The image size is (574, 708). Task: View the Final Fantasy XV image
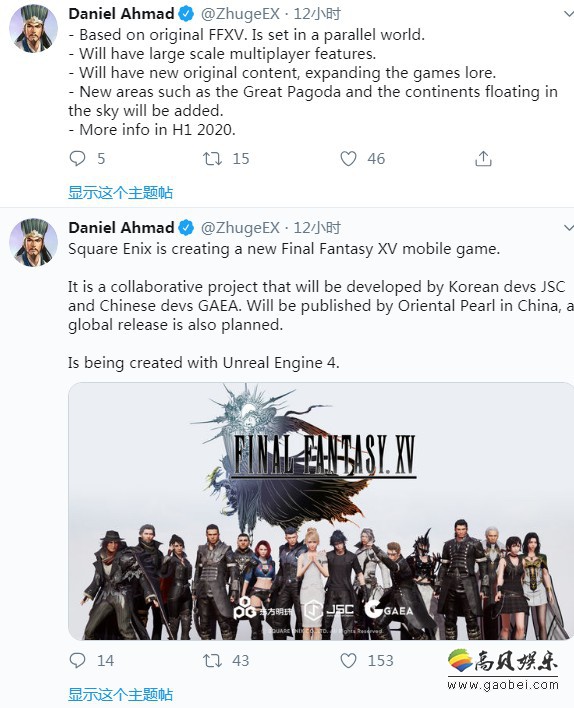point(321,511)
